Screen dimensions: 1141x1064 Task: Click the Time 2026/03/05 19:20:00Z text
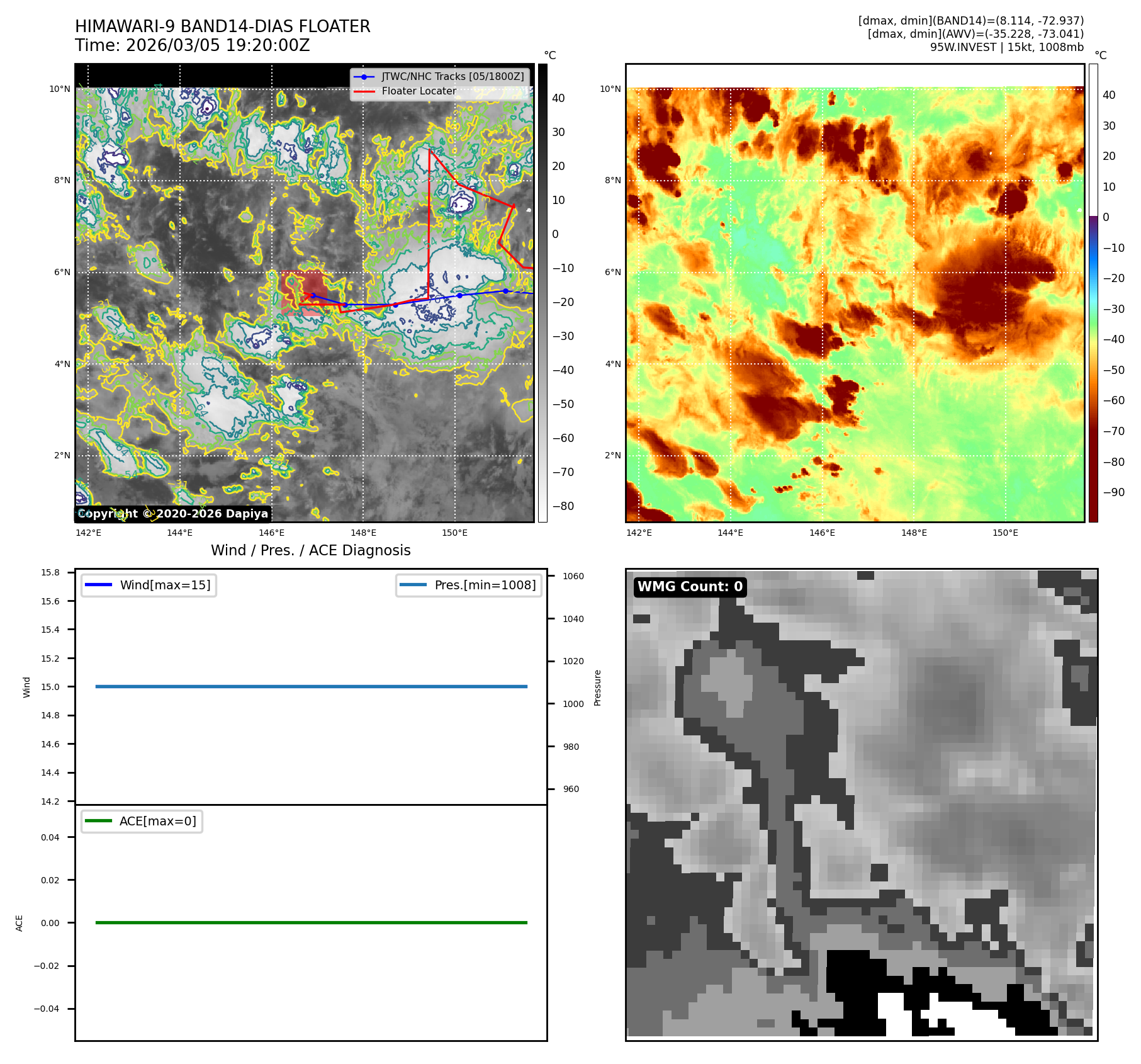pyautogui.click(x=193, y=45)
